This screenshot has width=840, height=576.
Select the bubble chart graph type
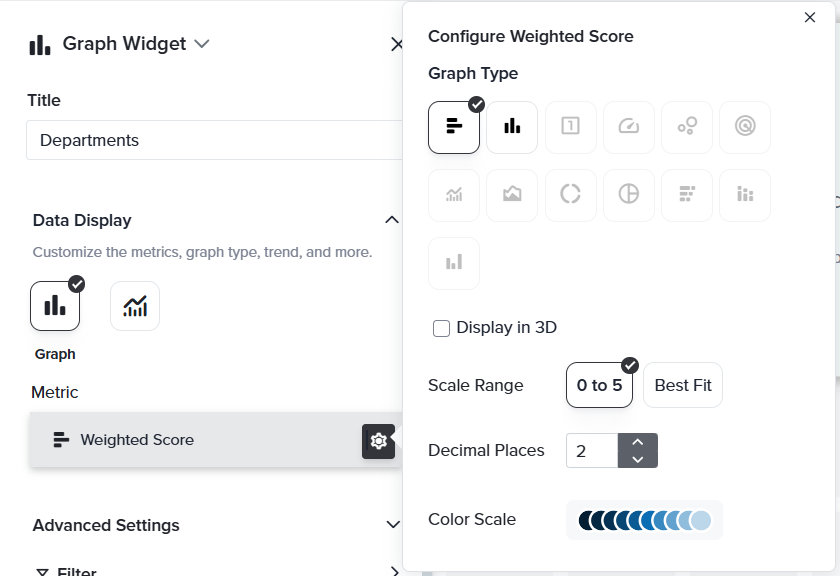[686, 127]
